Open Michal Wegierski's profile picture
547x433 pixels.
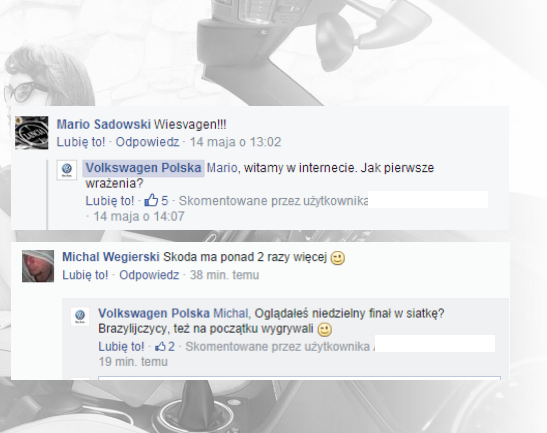pos(38,266)
